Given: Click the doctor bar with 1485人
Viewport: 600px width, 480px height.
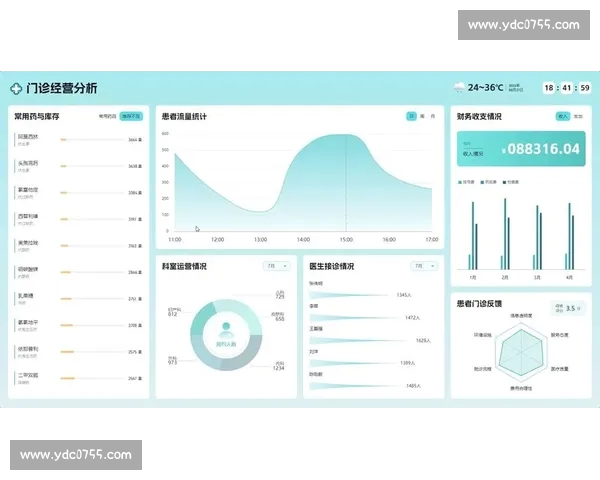Looking at the screenshot, I should [x=354, y=385].
